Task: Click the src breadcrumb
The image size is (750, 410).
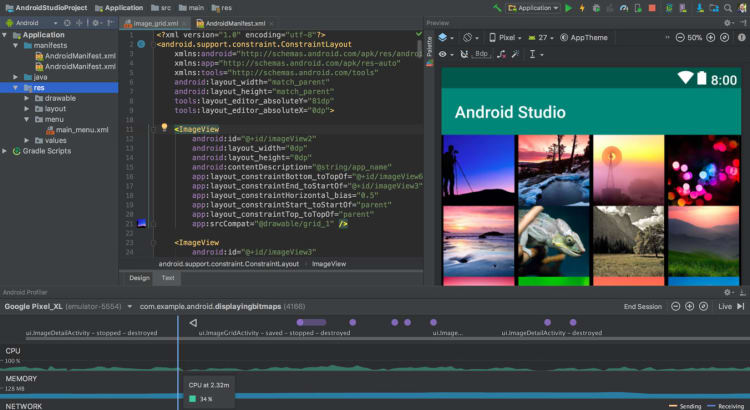Action: [161, 8]
